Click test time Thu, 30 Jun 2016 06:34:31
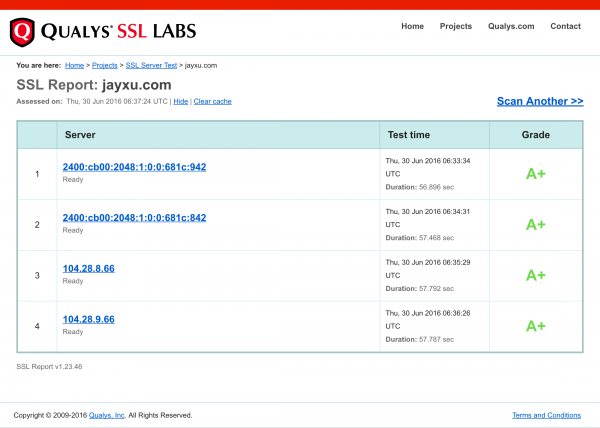 click(x=428, y=212)
